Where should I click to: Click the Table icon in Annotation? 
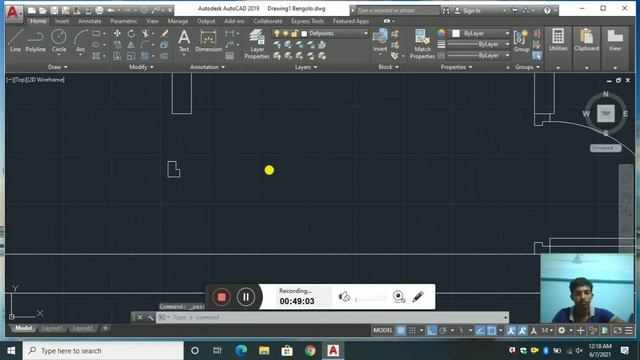(230, 56)
